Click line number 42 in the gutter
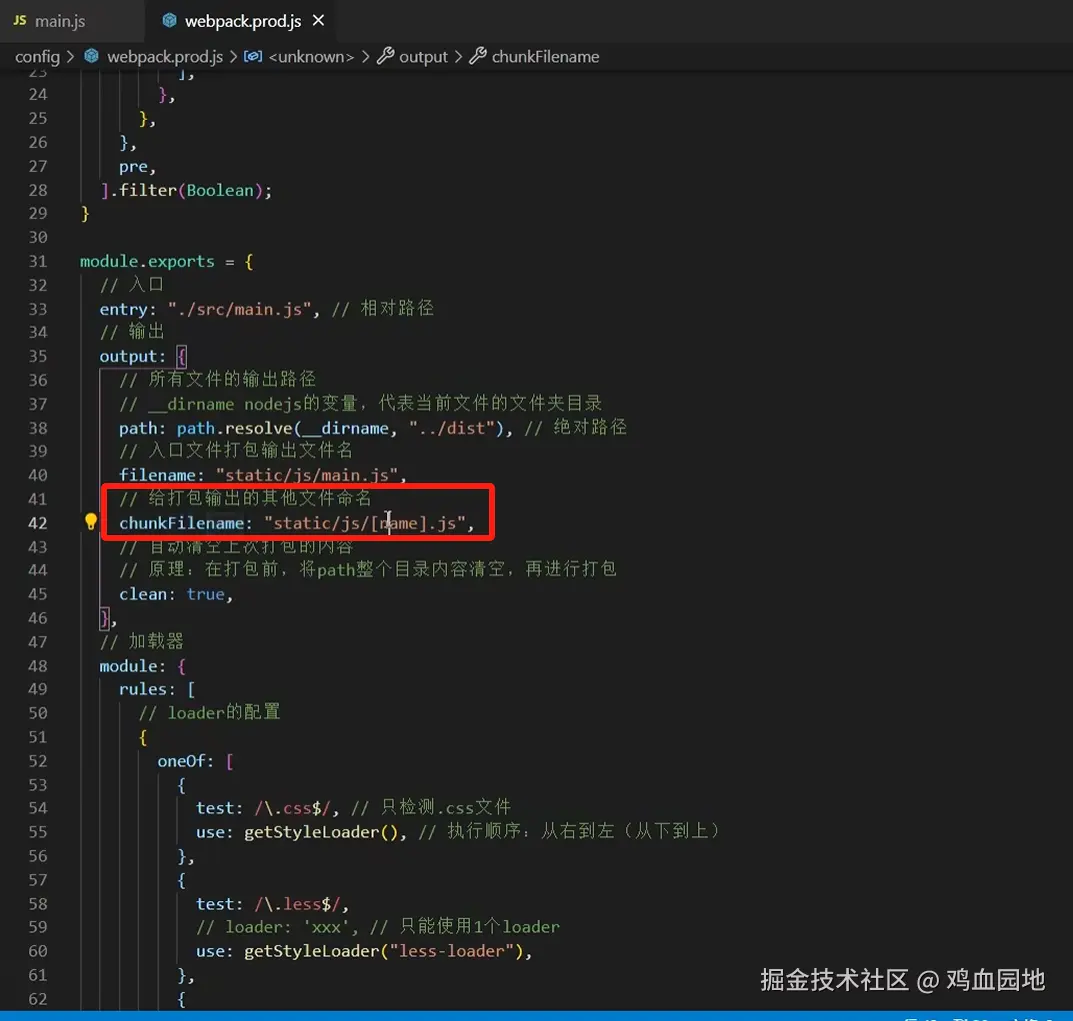Viewport: 1073px width, 1021px height. (x=38, y=524)
